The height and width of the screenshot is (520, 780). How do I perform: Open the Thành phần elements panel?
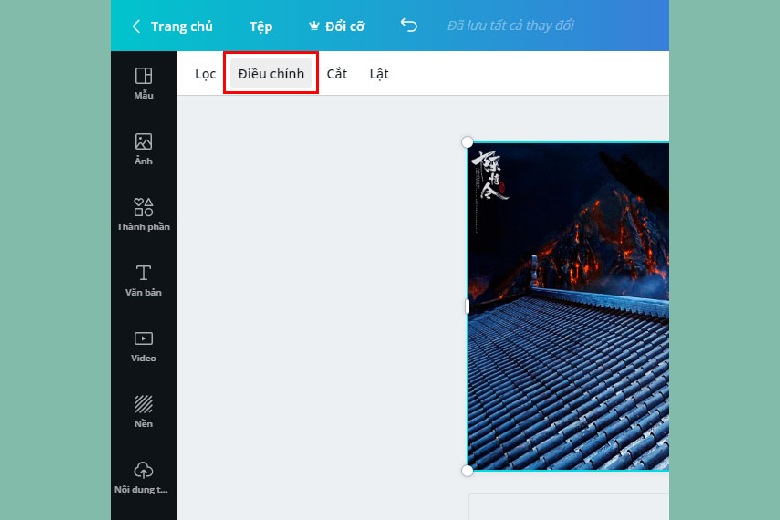143,214
